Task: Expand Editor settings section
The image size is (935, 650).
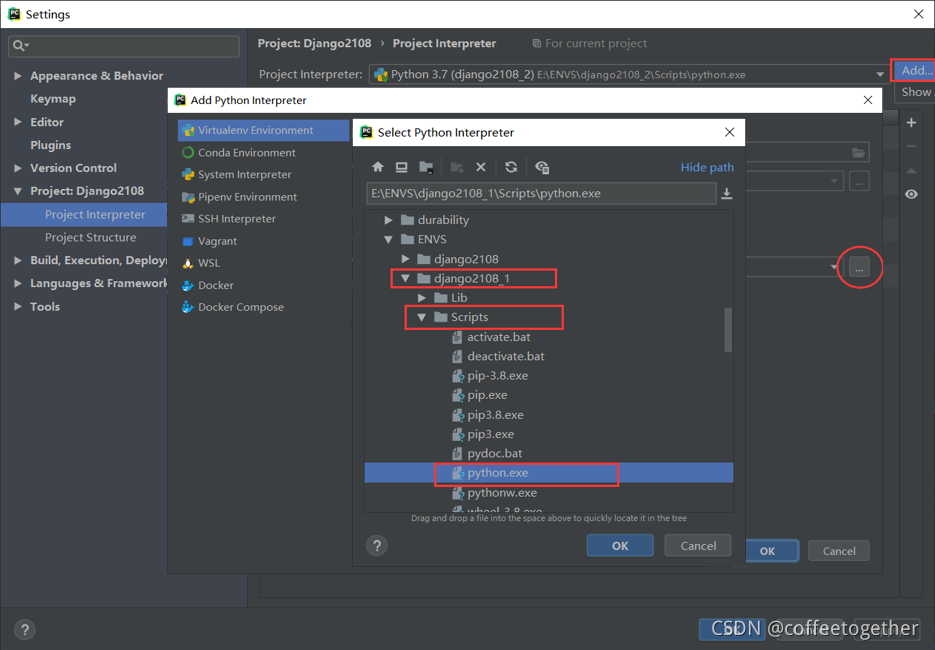Action: tap(18, 122)
